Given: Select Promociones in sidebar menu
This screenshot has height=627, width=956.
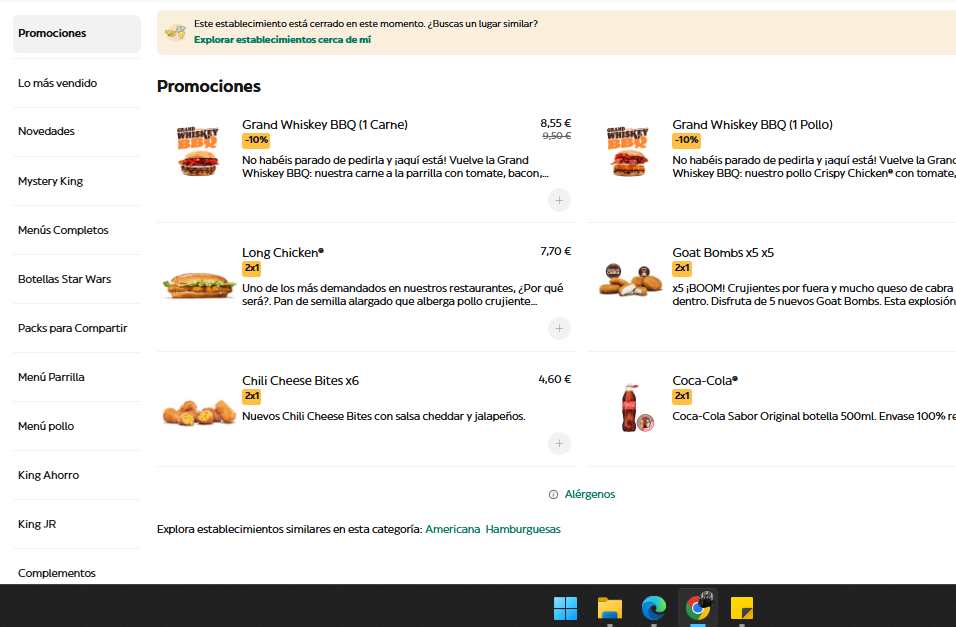Looking at the screenshot, I should pyautogui.click(x=77, y=34).
